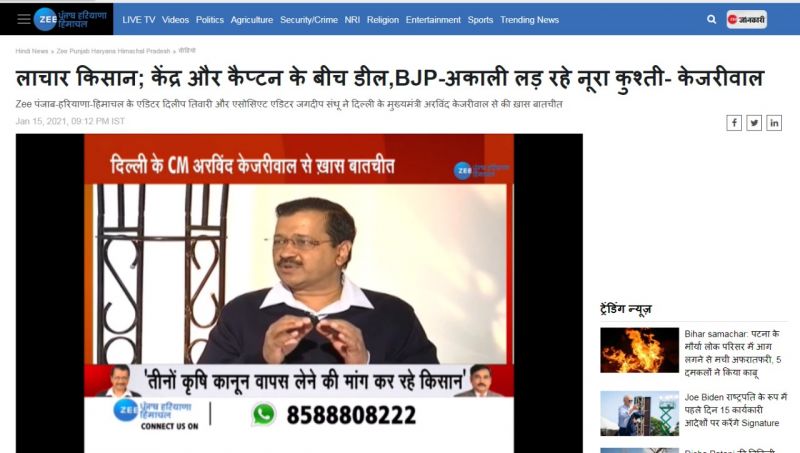Viewport: 800px width, 453px height.
Task: Share article on LinkedIn
Action: 774,123
